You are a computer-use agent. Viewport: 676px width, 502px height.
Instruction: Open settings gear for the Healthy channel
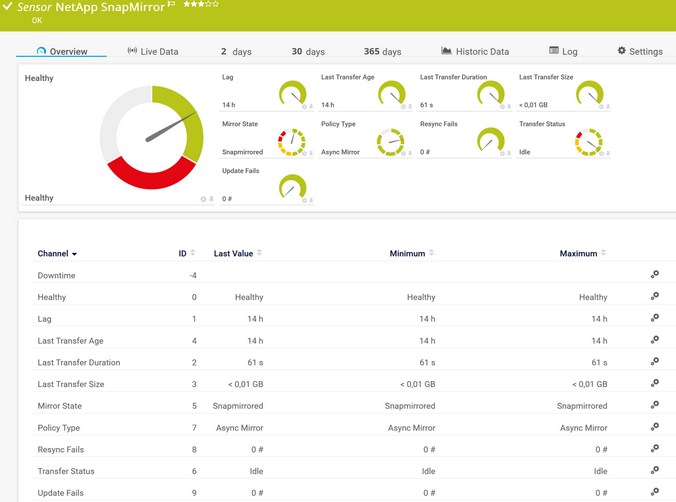coord(654,297)
